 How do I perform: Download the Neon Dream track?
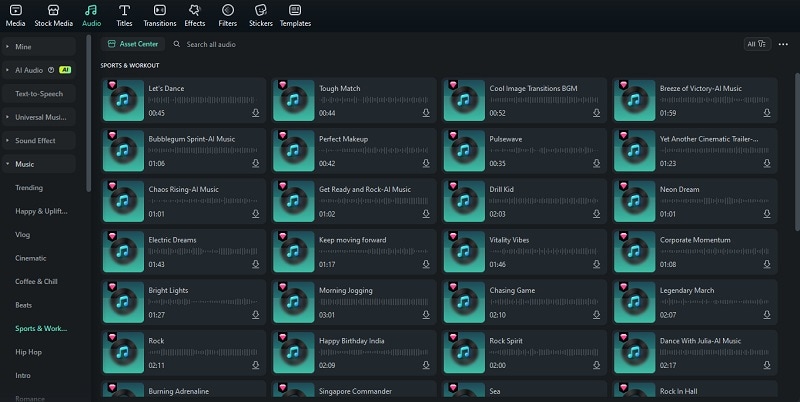pos(767,214)
